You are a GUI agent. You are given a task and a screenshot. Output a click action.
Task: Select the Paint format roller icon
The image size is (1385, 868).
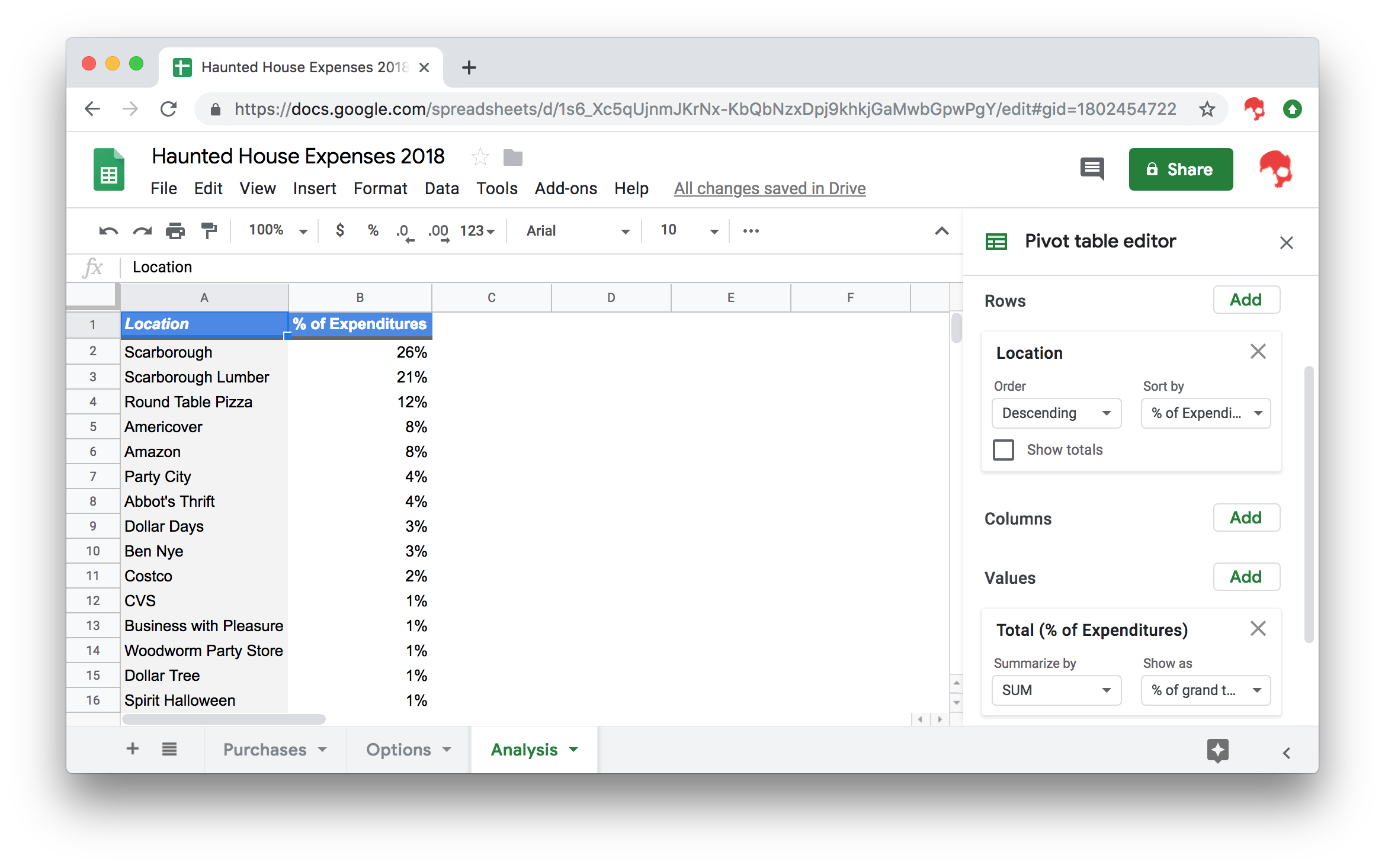pos(209,231)
